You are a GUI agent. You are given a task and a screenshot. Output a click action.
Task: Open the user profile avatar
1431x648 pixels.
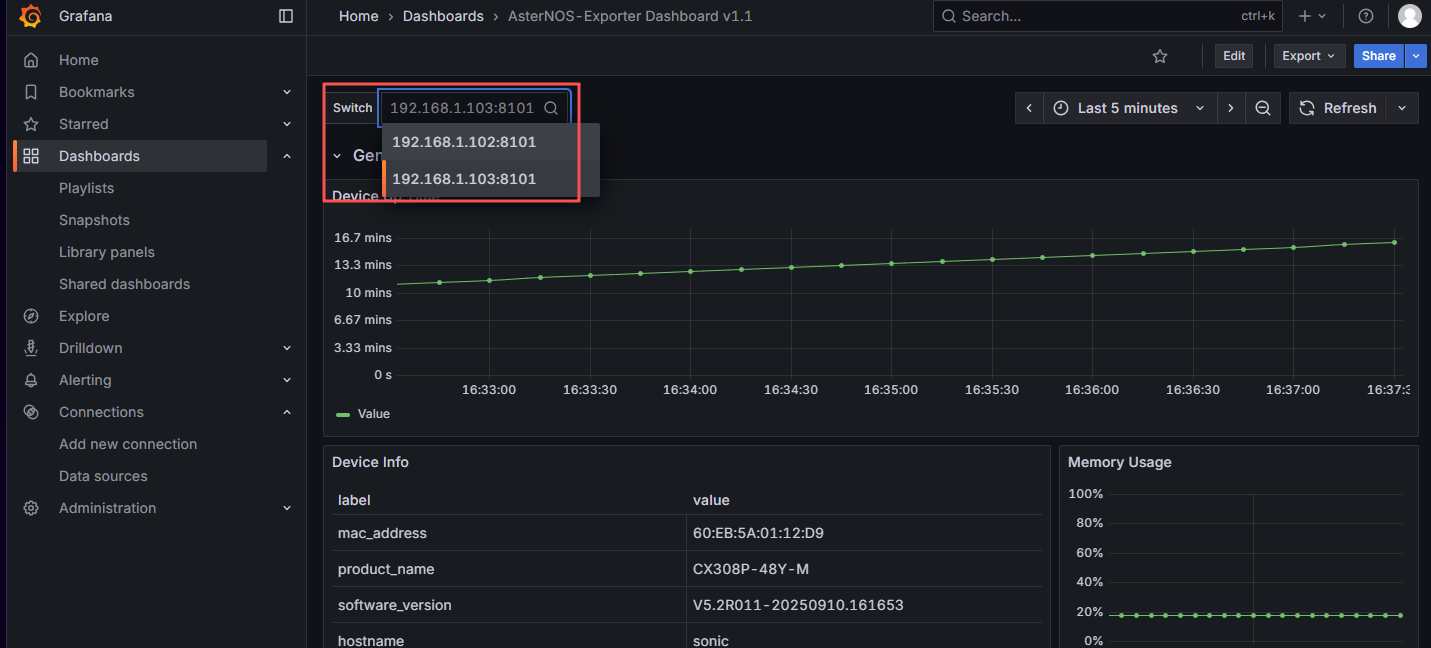click(x=1409, y=16)
